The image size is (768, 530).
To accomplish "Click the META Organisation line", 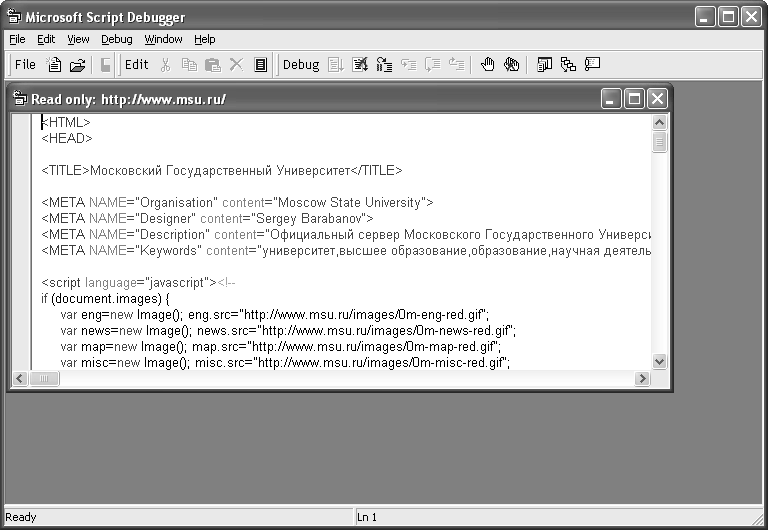I will (238, 202).
